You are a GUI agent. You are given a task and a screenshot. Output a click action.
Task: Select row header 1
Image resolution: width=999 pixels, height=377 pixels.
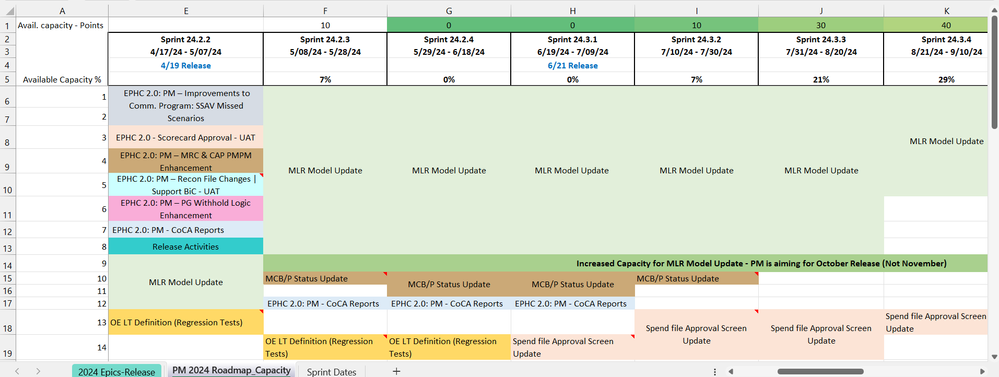7,25
